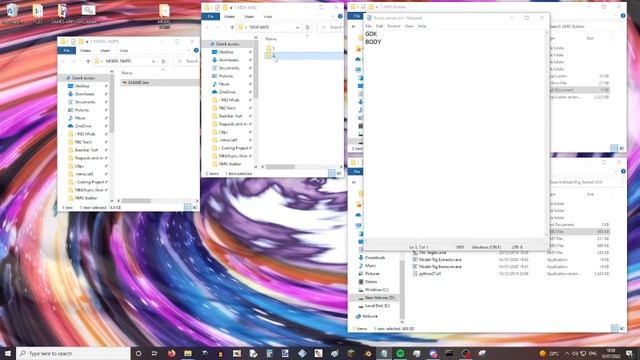The height and width of the screenshot is (360, 640).
Task: Open Clips folder in MODEL AMF sidebar
Action: coord(79,166)
